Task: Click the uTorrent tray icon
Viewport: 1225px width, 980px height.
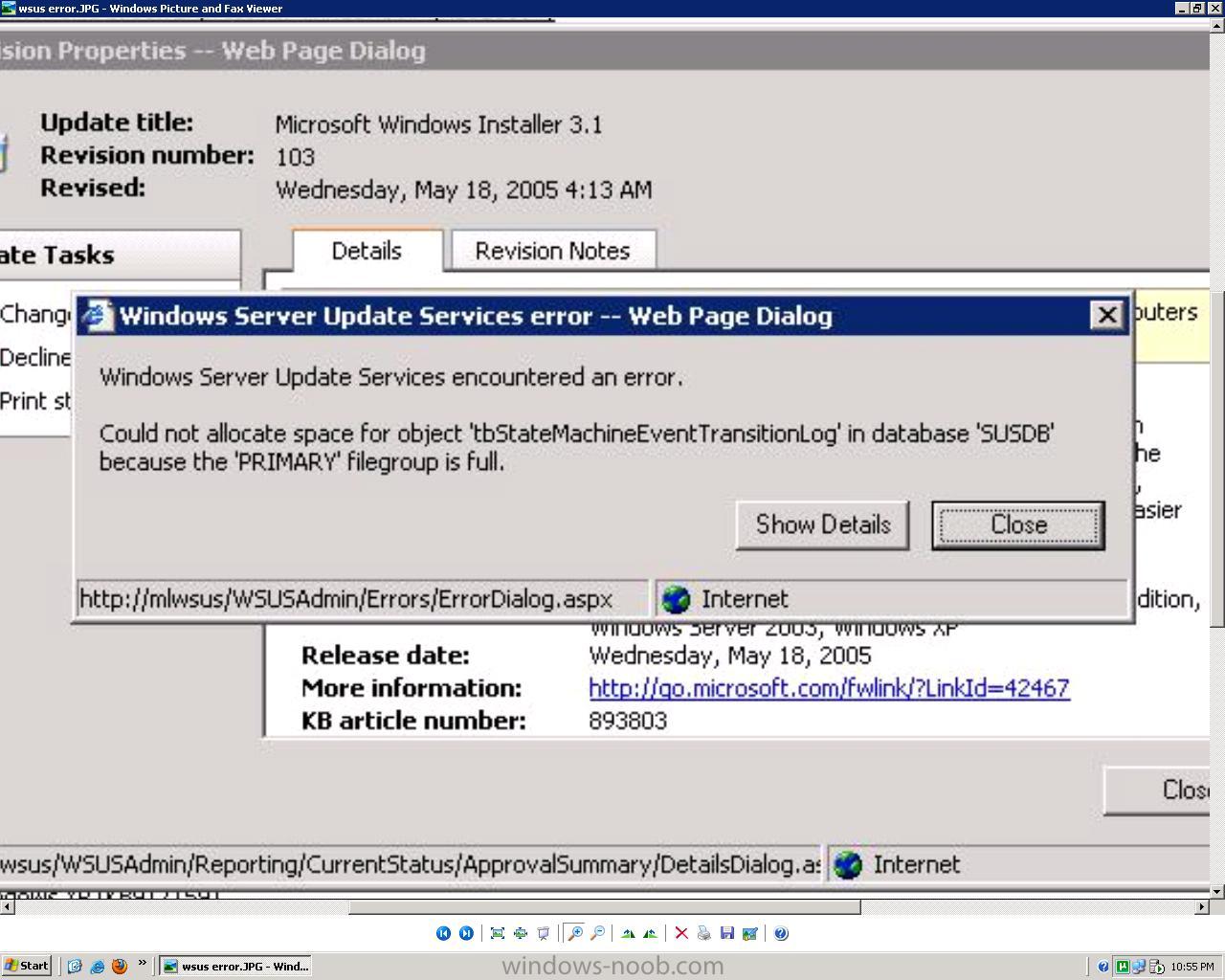Action: [x=1123, y=967]
